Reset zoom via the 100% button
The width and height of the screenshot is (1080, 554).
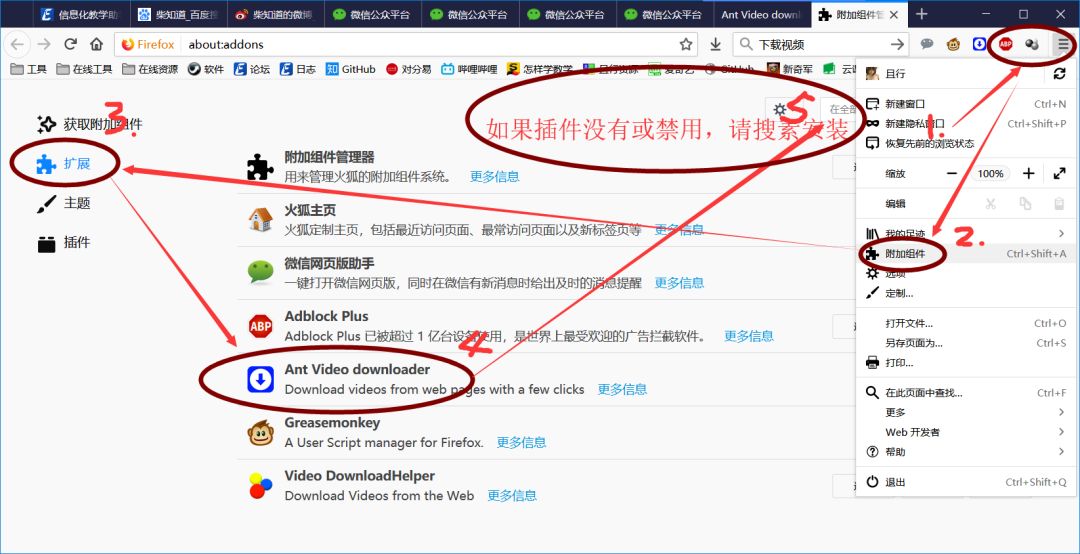(990, 174)
